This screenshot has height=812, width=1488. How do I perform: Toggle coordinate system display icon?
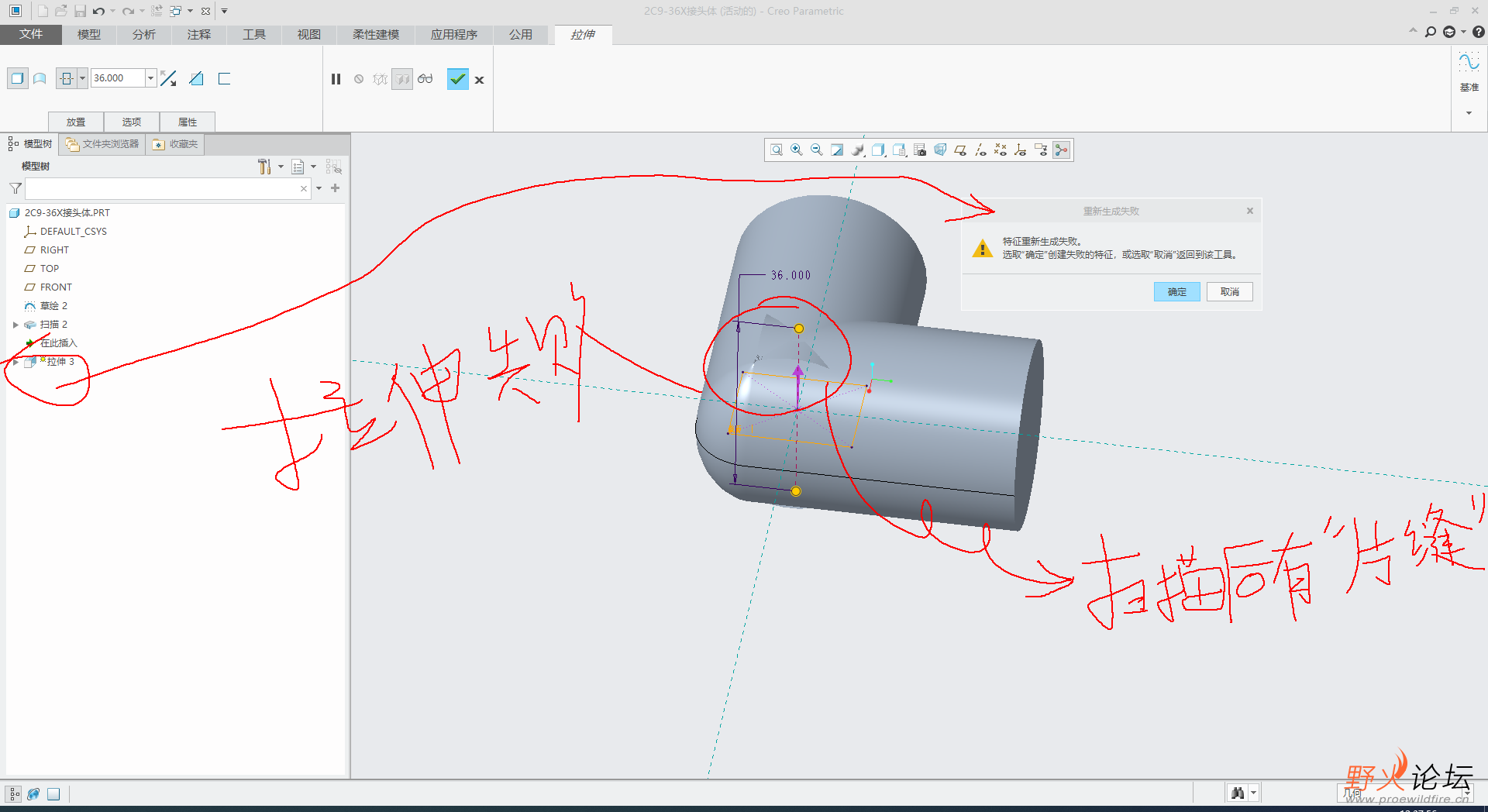click(1020, 150)
